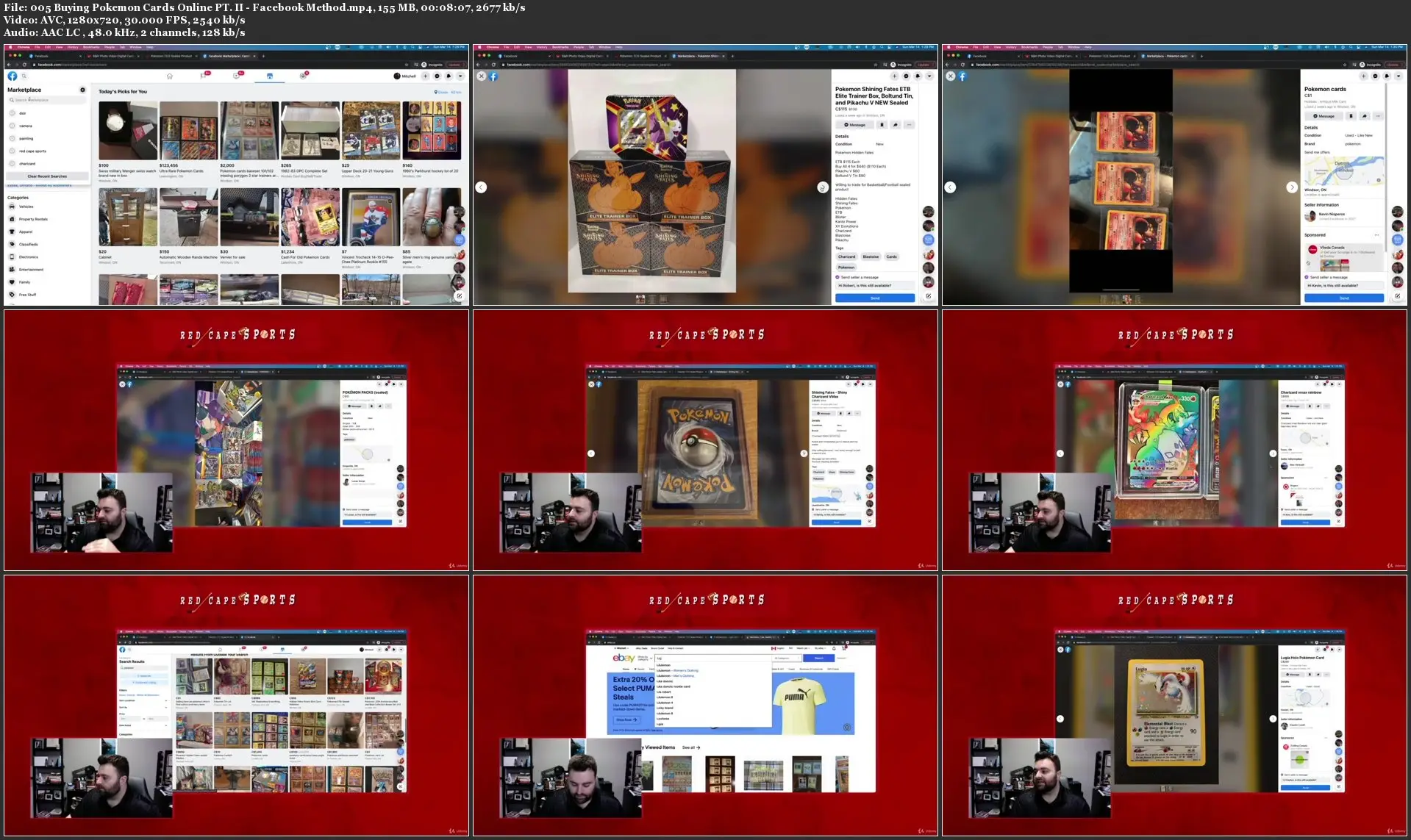This screenshot has width=1411, height=840.
Task: Click Message button in Shining Fates ETB listing
Action: [x=855, y=125]
